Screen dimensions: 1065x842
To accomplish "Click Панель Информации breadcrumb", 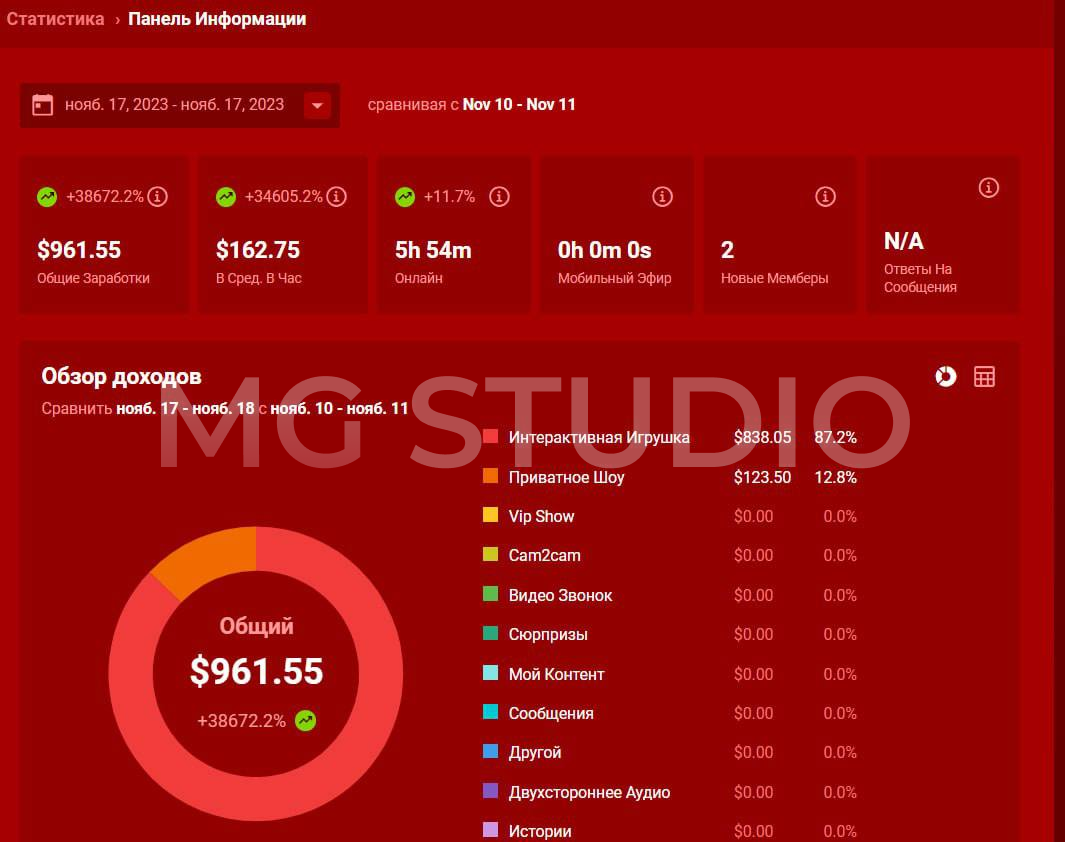I will click(x=217, y=19).
